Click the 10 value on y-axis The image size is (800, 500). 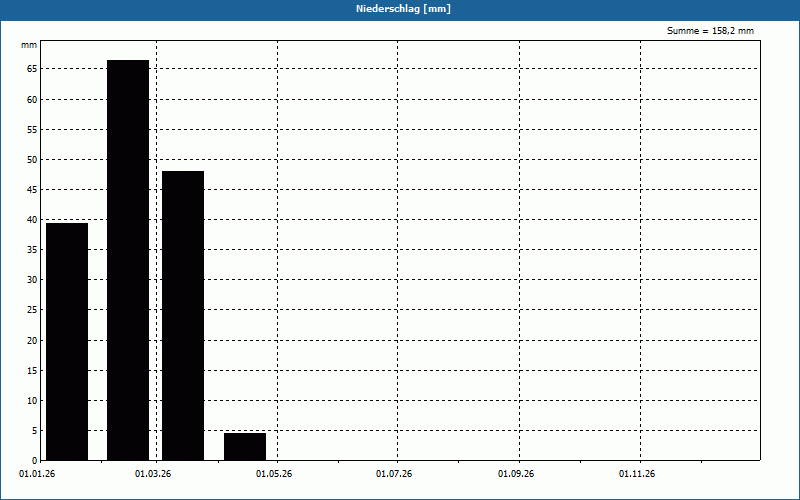pos(32,401)
